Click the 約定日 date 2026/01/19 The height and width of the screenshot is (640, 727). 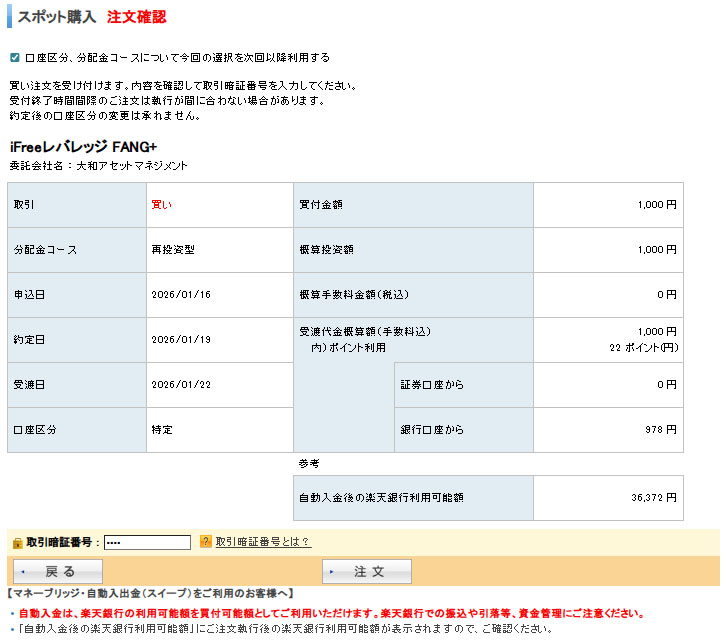point(181,340)
